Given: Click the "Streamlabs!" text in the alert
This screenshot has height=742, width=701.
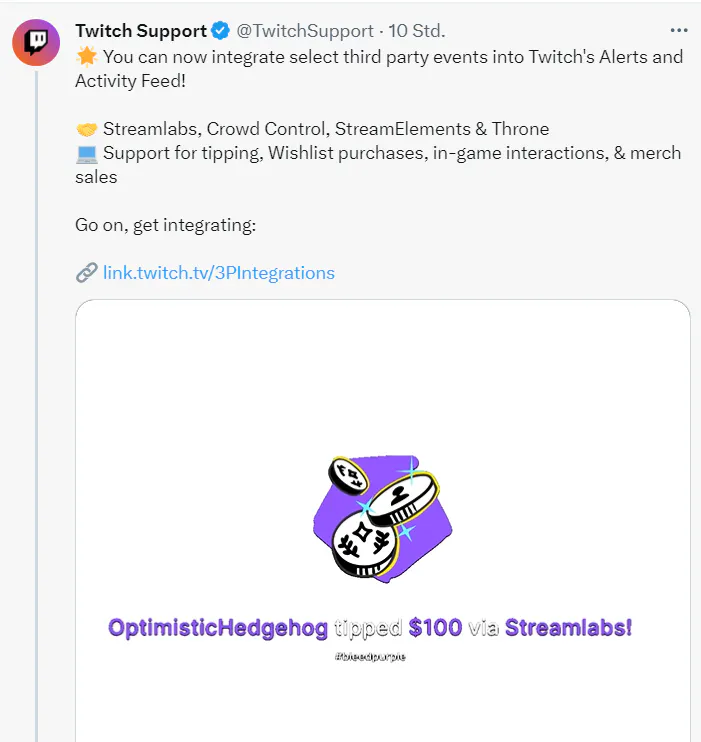Looking at the screenshot, I should coord(569,628).
